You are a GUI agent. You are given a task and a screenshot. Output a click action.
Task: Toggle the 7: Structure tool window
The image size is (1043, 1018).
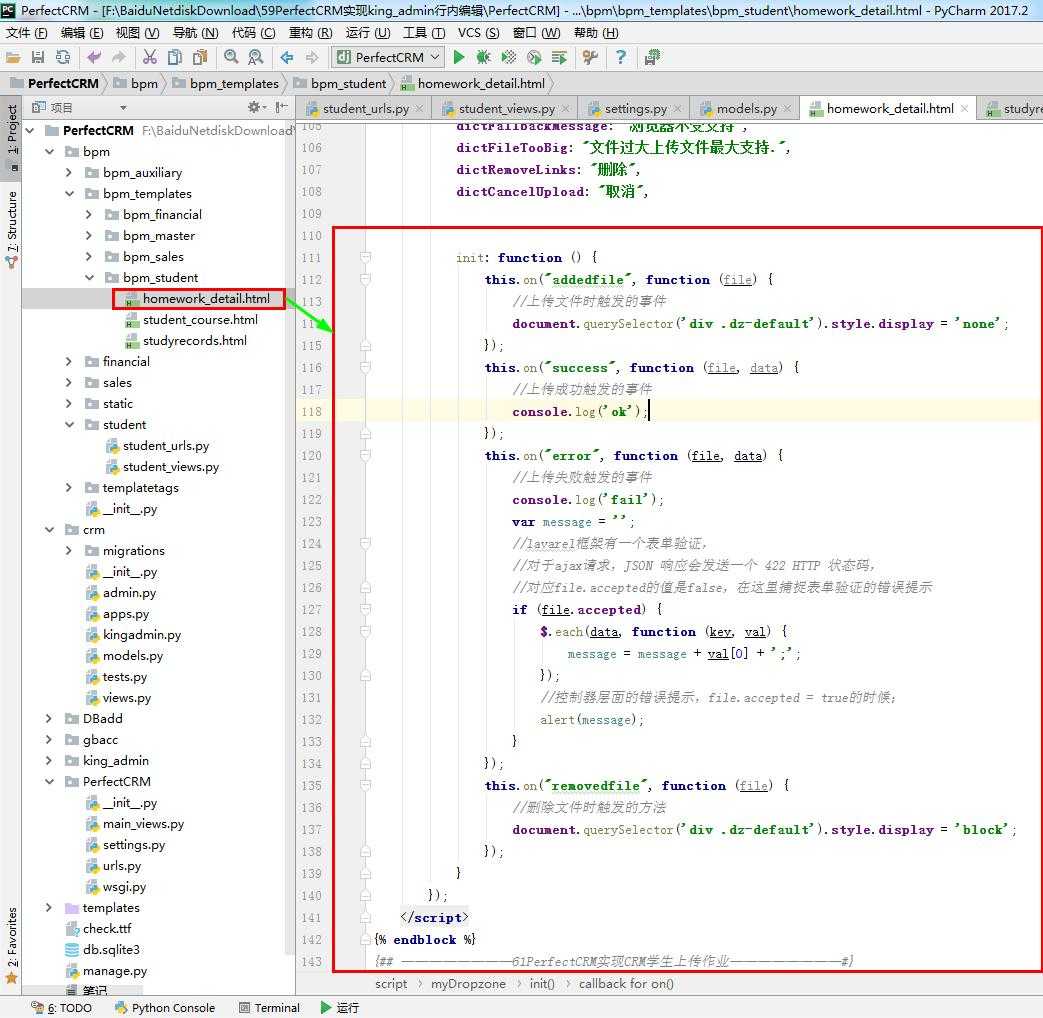pos(11,228)
